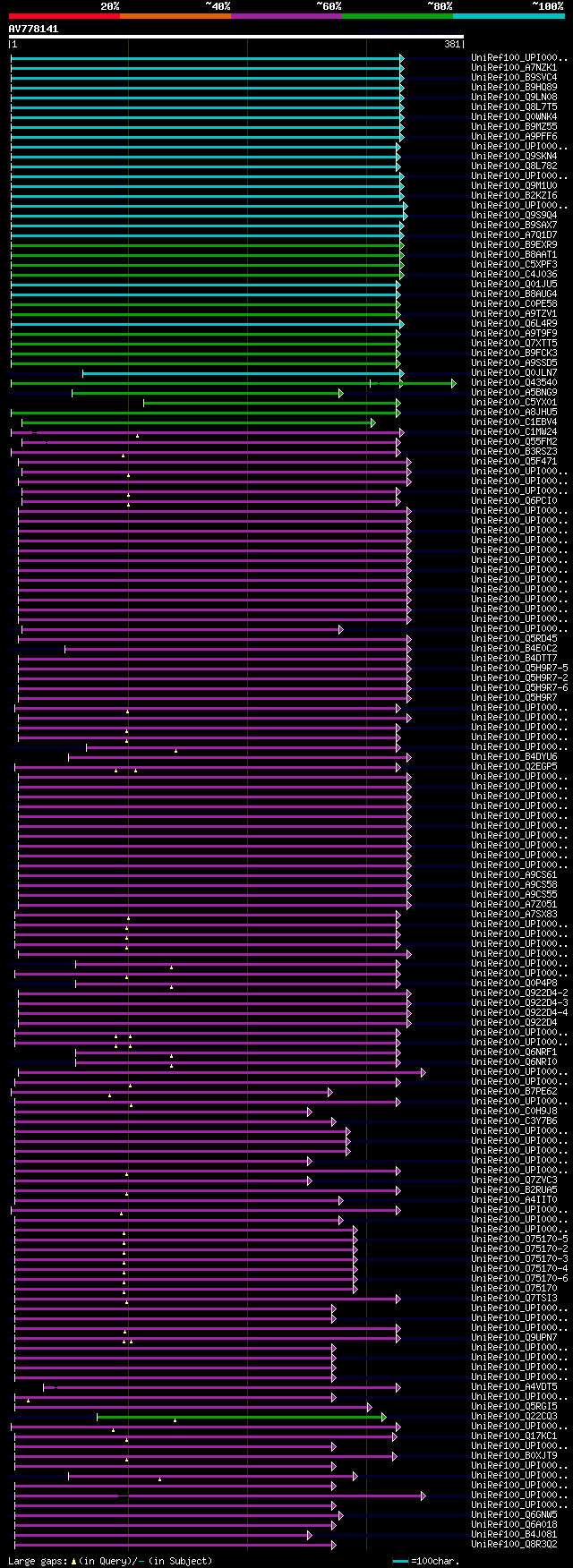
Task: Select the UniRef100_C1EBV4 label
Action: point(514,422)
